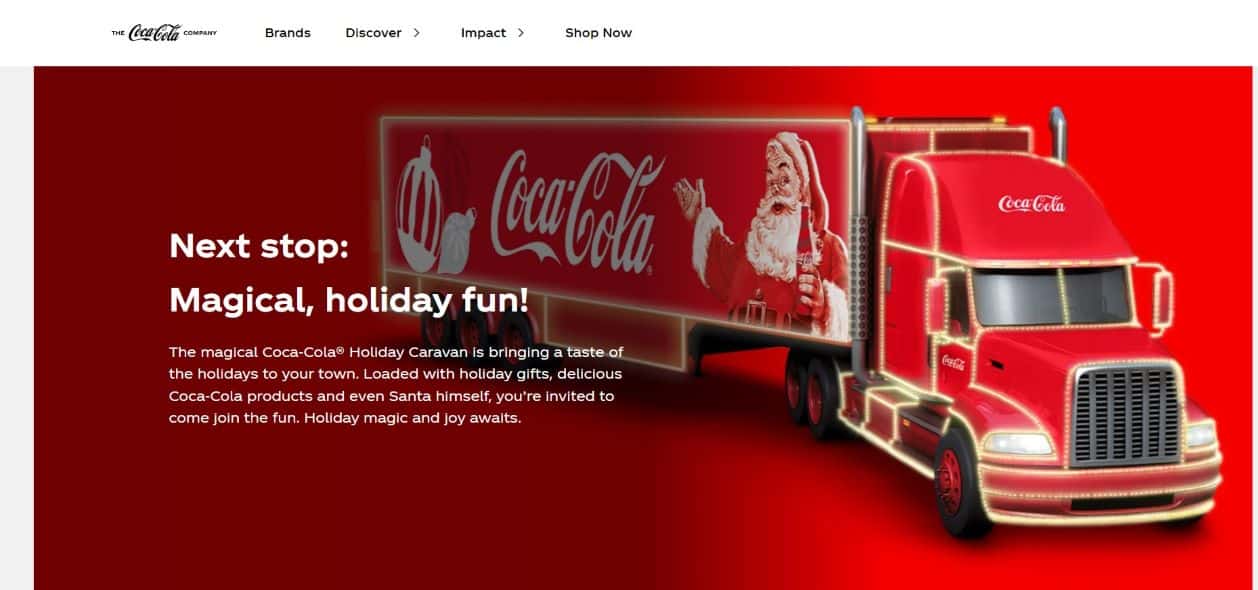
Task: Click the 'Next stop:' heading text
Action: (x=259, y=245)
